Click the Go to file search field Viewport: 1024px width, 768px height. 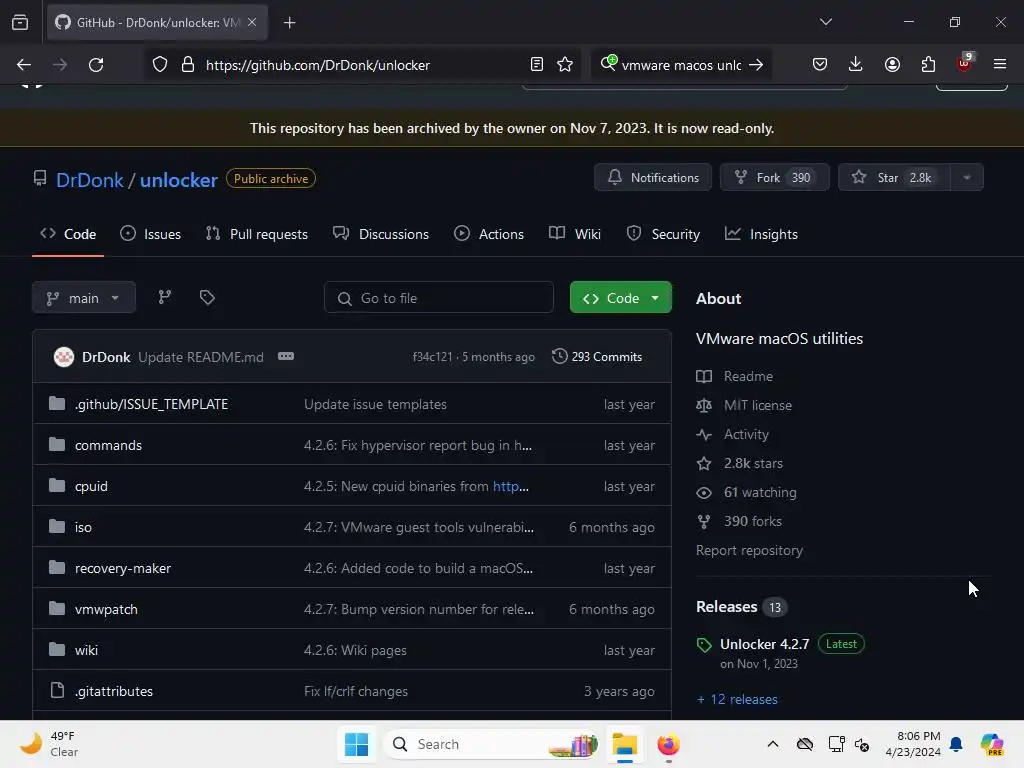(x=439, y=298)
